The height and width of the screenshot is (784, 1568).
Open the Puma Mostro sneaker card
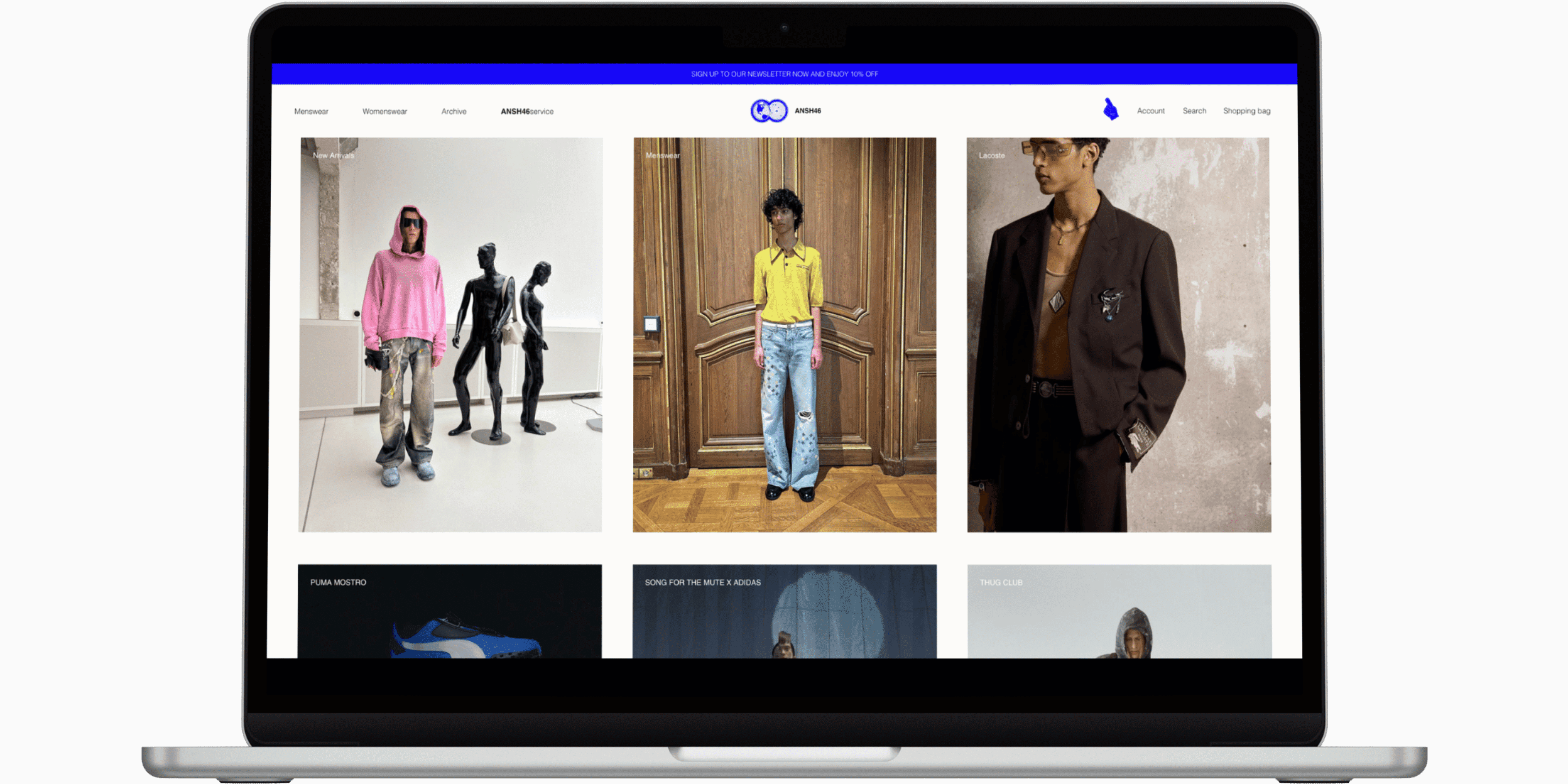point(450,611)
